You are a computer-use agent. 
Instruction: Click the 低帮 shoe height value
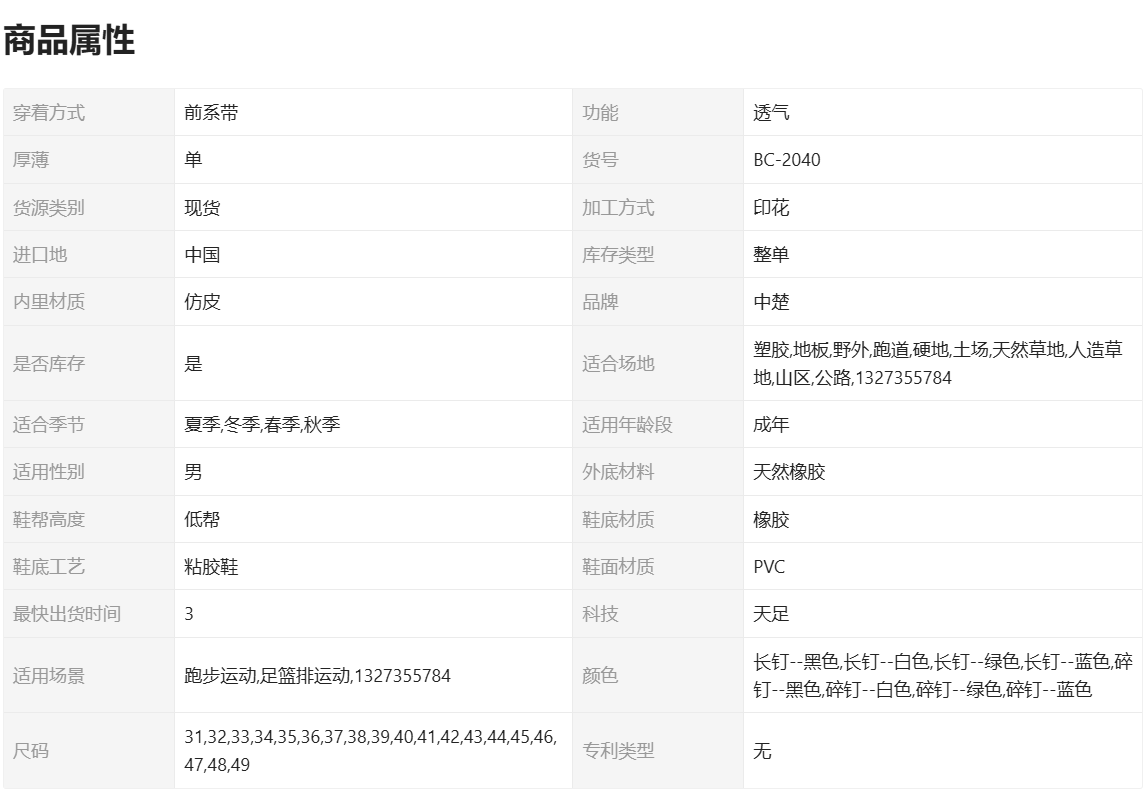pos(202,520)
